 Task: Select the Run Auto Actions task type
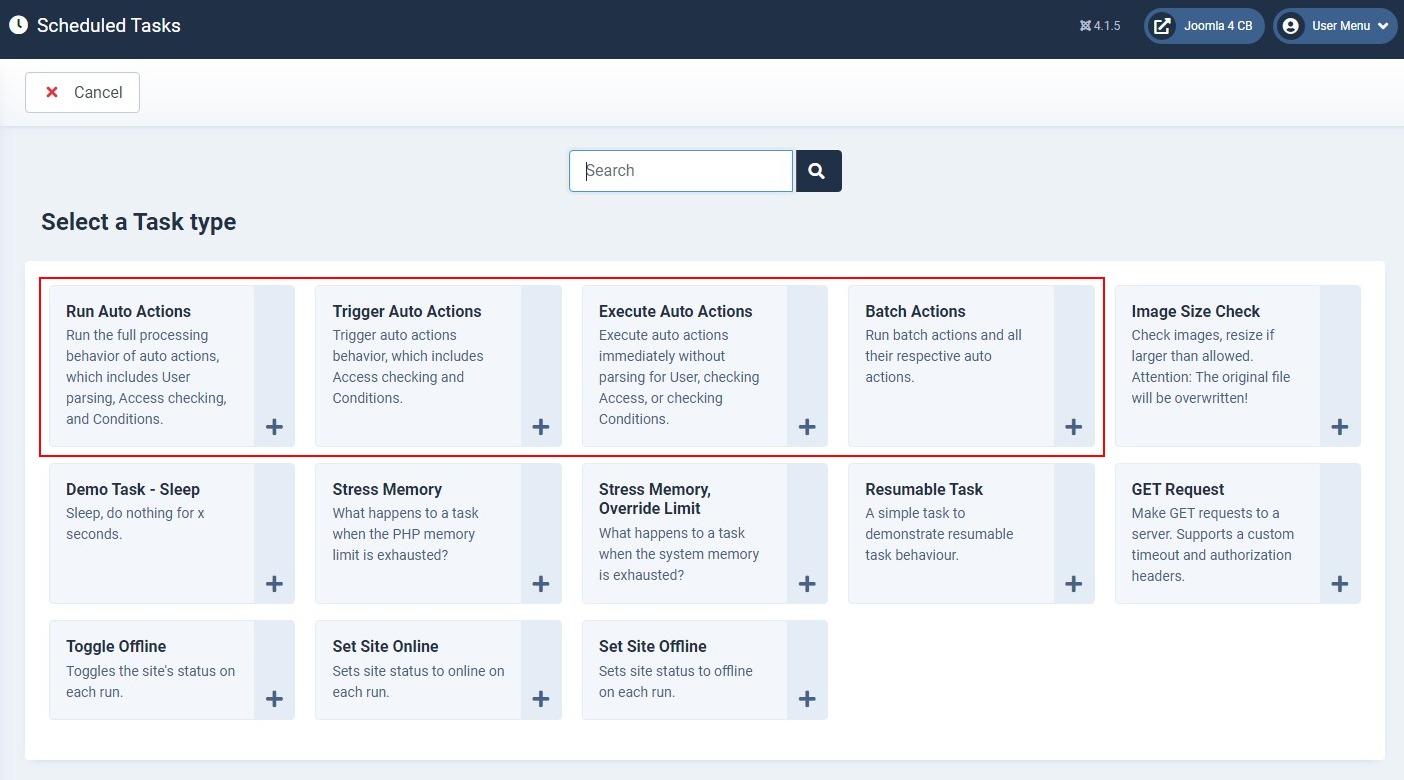pos(172,366)
